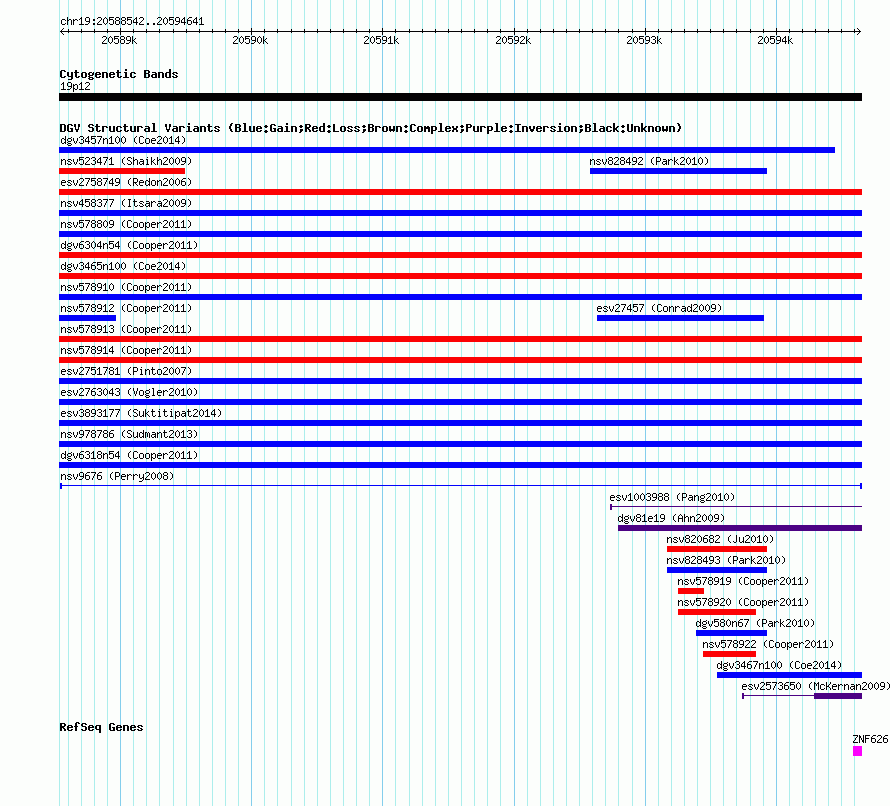Click the blue esv27457 gain bar
Screen dimensions: 890x806
(x=680, y=318)
